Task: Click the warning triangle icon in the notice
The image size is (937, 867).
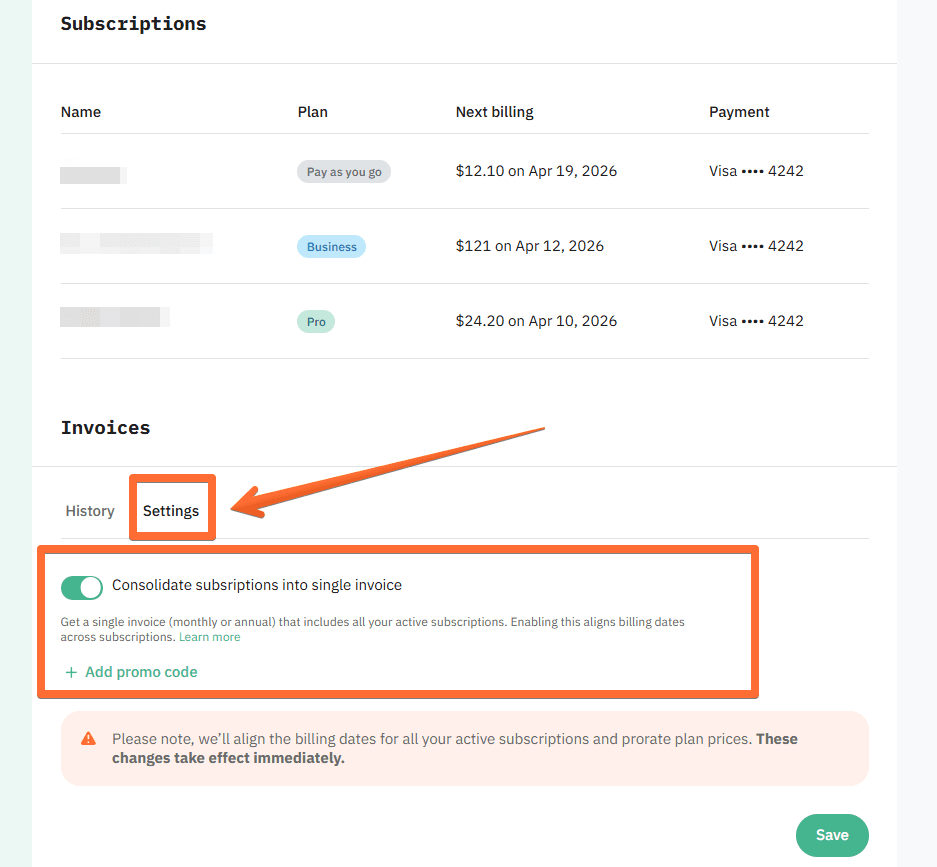Action: (x=89, y=739)
